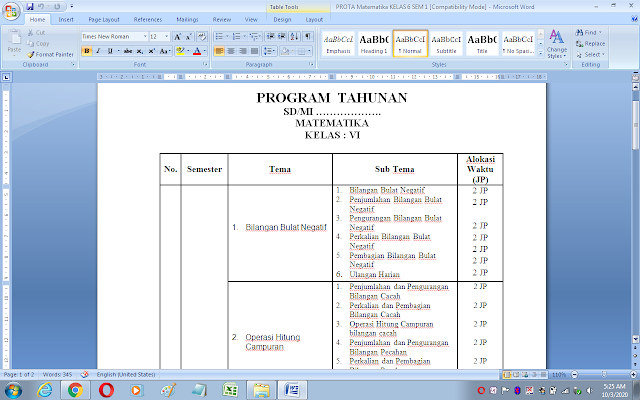Center-align the paragraph
This screenshot has height=400, width=640.
pos(231,51)
